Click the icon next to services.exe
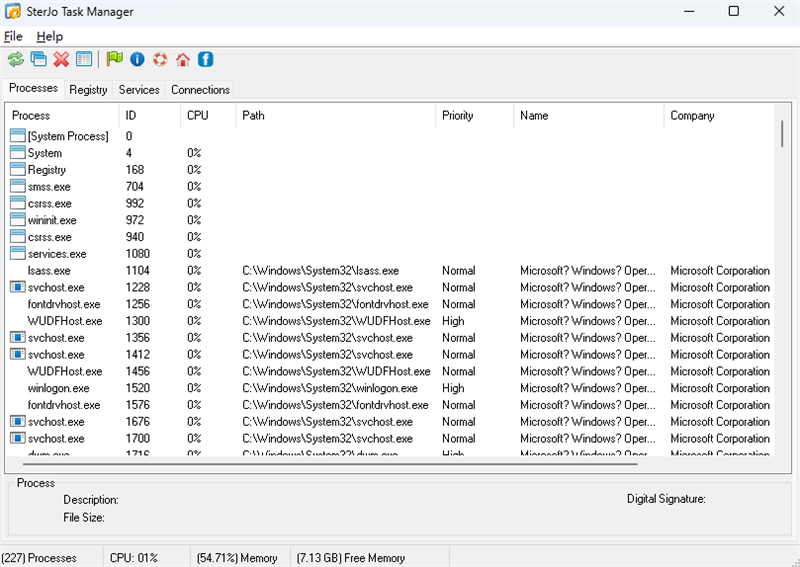This screenshot has width=800, height=567. (x=18, y=254)
